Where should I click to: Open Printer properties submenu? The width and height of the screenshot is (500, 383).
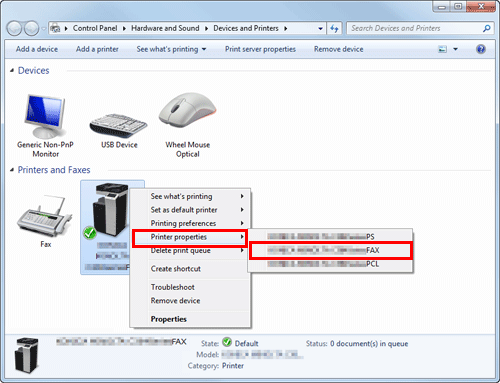190,237
